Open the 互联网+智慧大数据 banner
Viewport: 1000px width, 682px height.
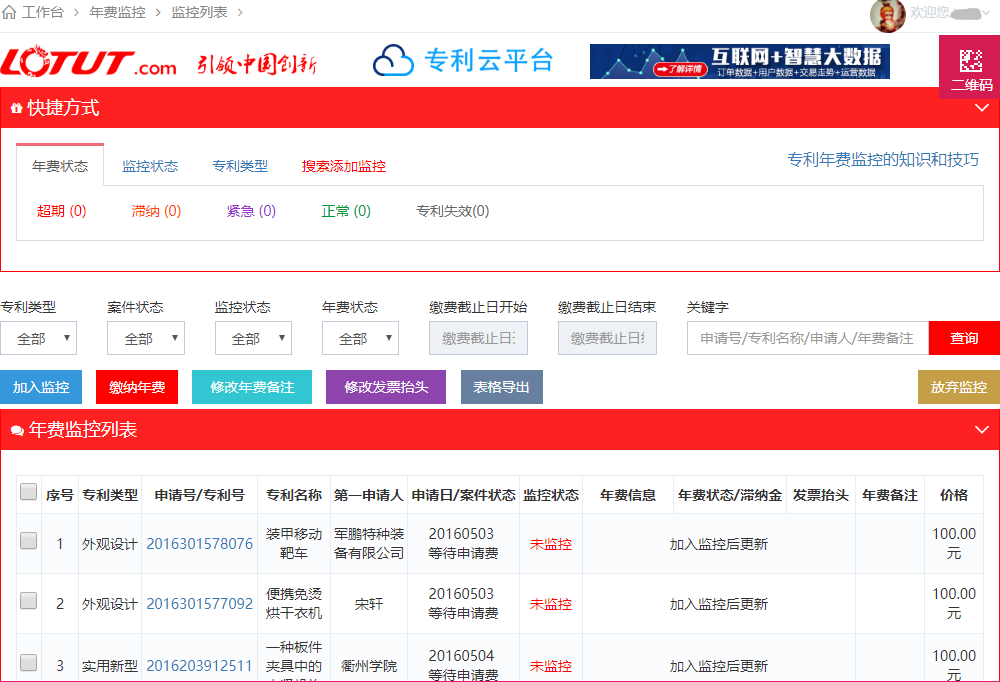[x=739, y=61]
